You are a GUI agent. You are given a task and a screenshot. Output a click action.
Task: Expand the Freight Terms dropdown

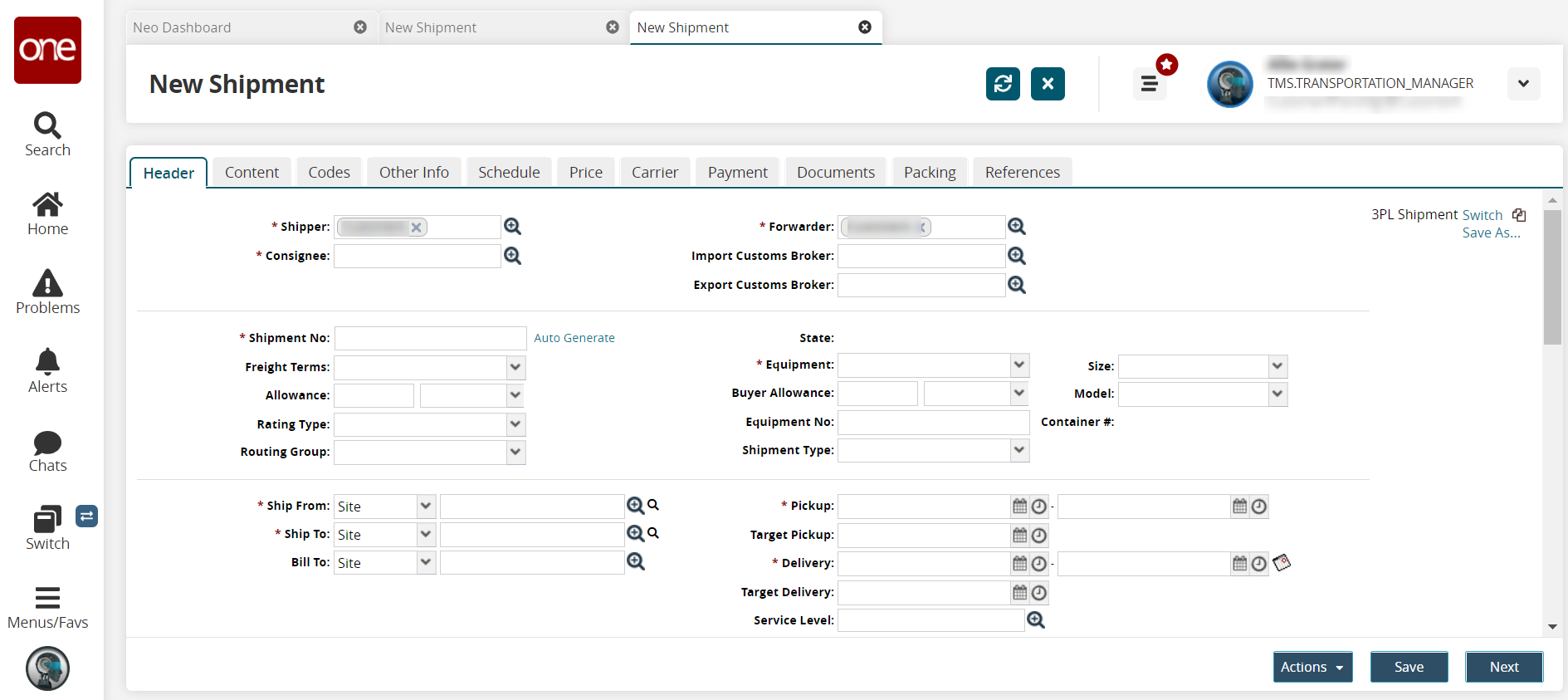coord(515,367)
